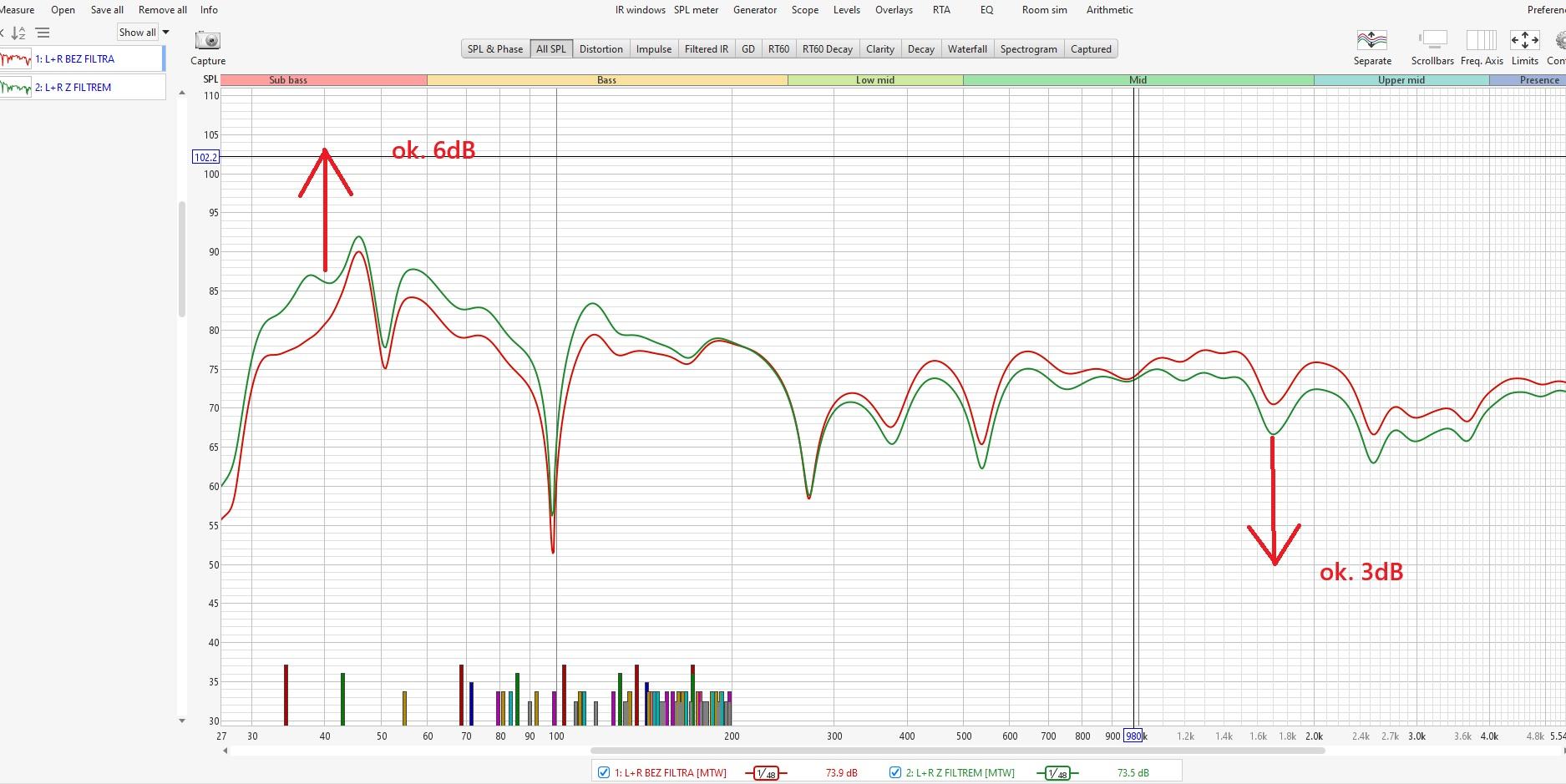Select the L+R Z FILTREM measurement thumbnail
This screenshot has height=784, width=1566.
pyautogui.click(x=16, y=87)
